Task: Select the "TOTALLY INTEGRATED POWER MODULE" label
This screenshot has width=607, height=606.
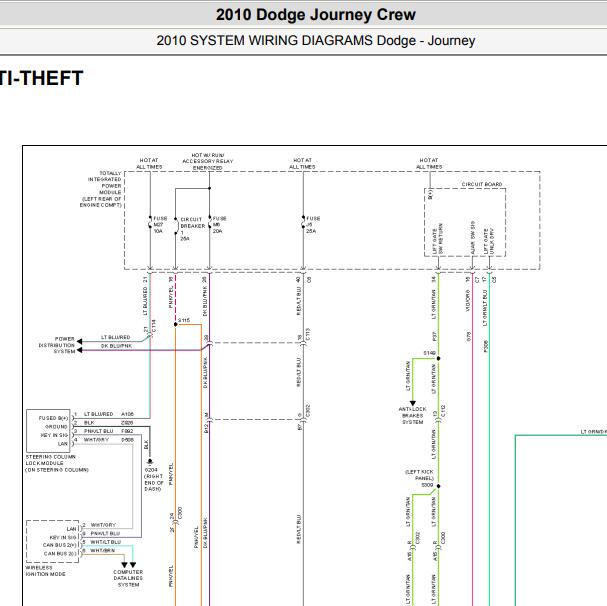Action: point(101,189)
